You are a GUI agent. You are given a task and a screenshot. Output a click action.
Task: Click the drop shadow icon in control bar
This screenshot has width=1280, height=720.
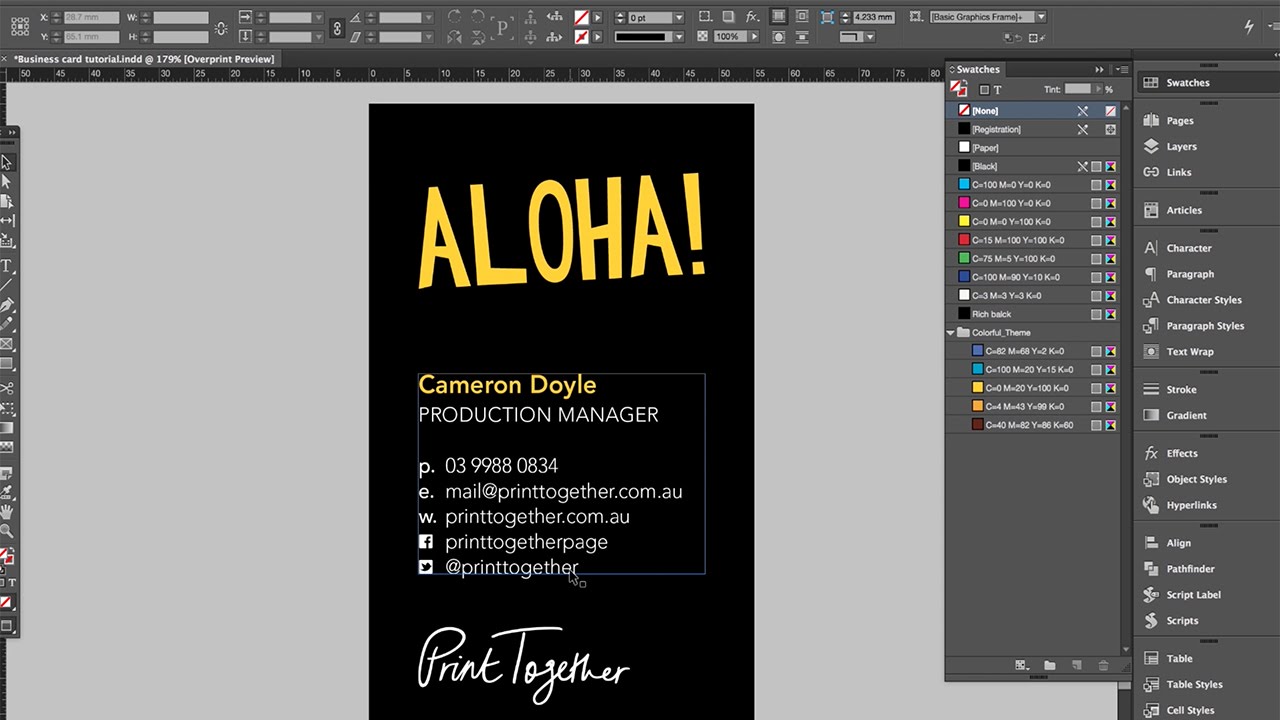click(x=729, y=17)
